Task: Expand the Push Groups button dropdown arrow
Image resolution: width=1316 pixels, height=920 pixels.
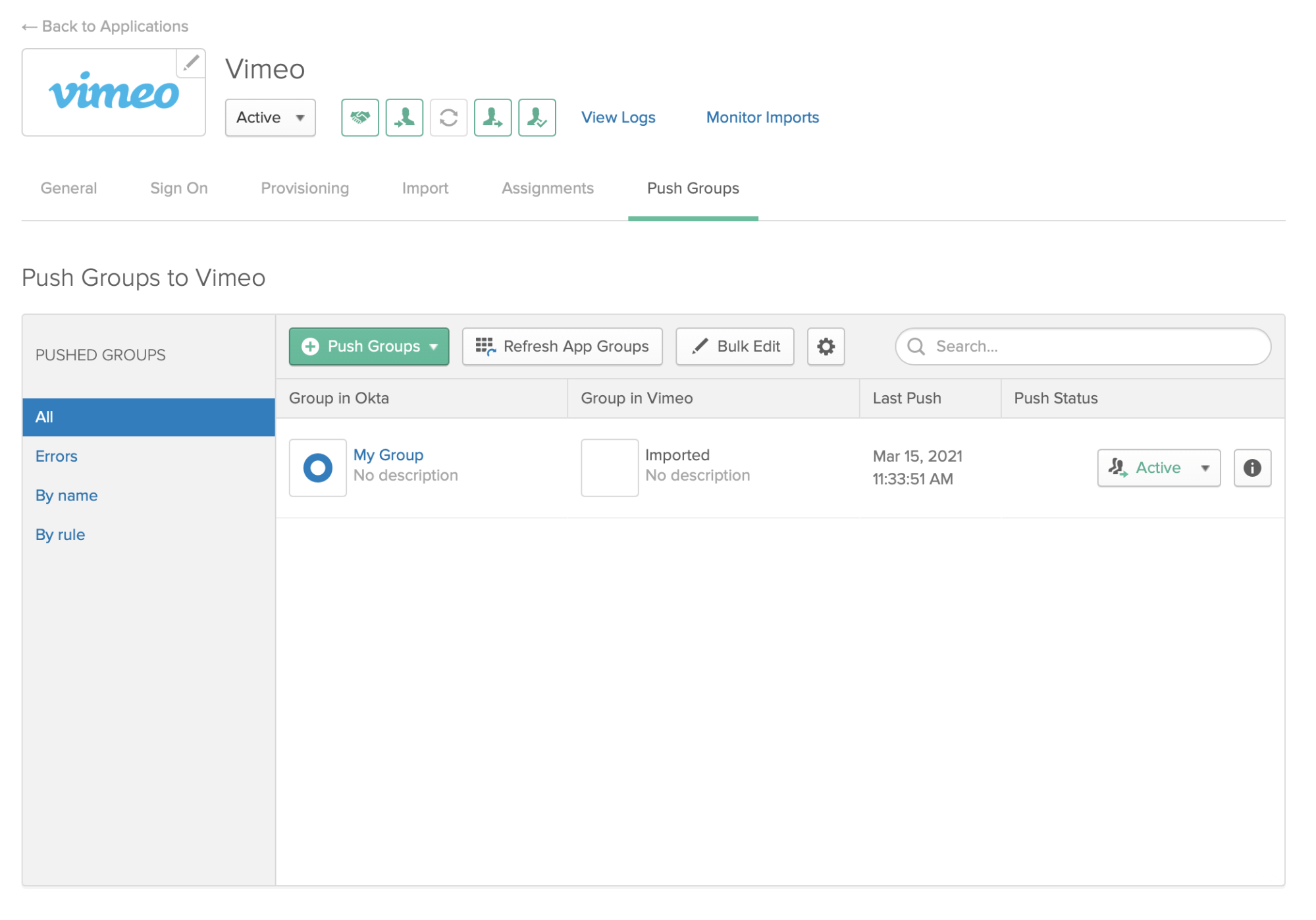Action: (434, 346)
